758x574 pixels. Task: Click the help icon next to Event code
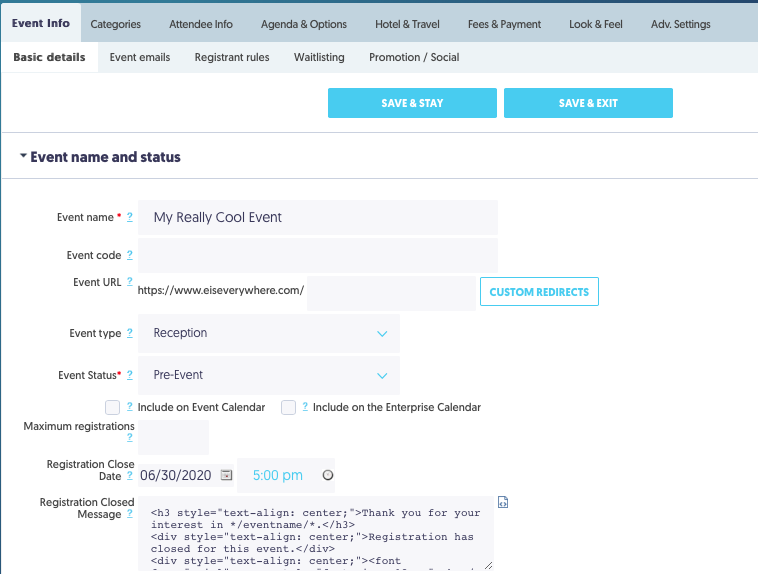coord(129,255)
